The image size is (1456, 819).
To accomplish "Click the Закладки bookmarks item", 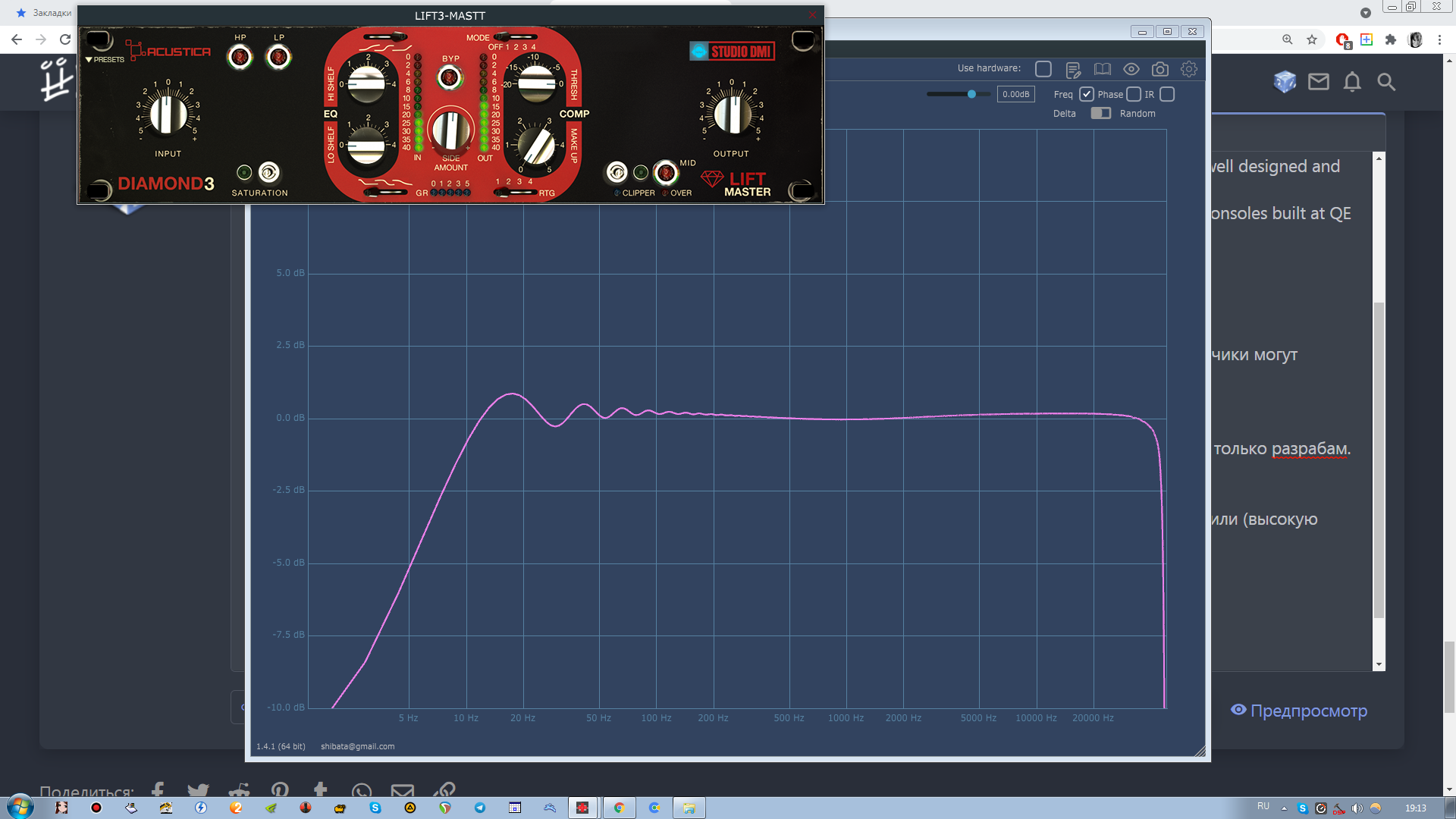I will point(43,13).
